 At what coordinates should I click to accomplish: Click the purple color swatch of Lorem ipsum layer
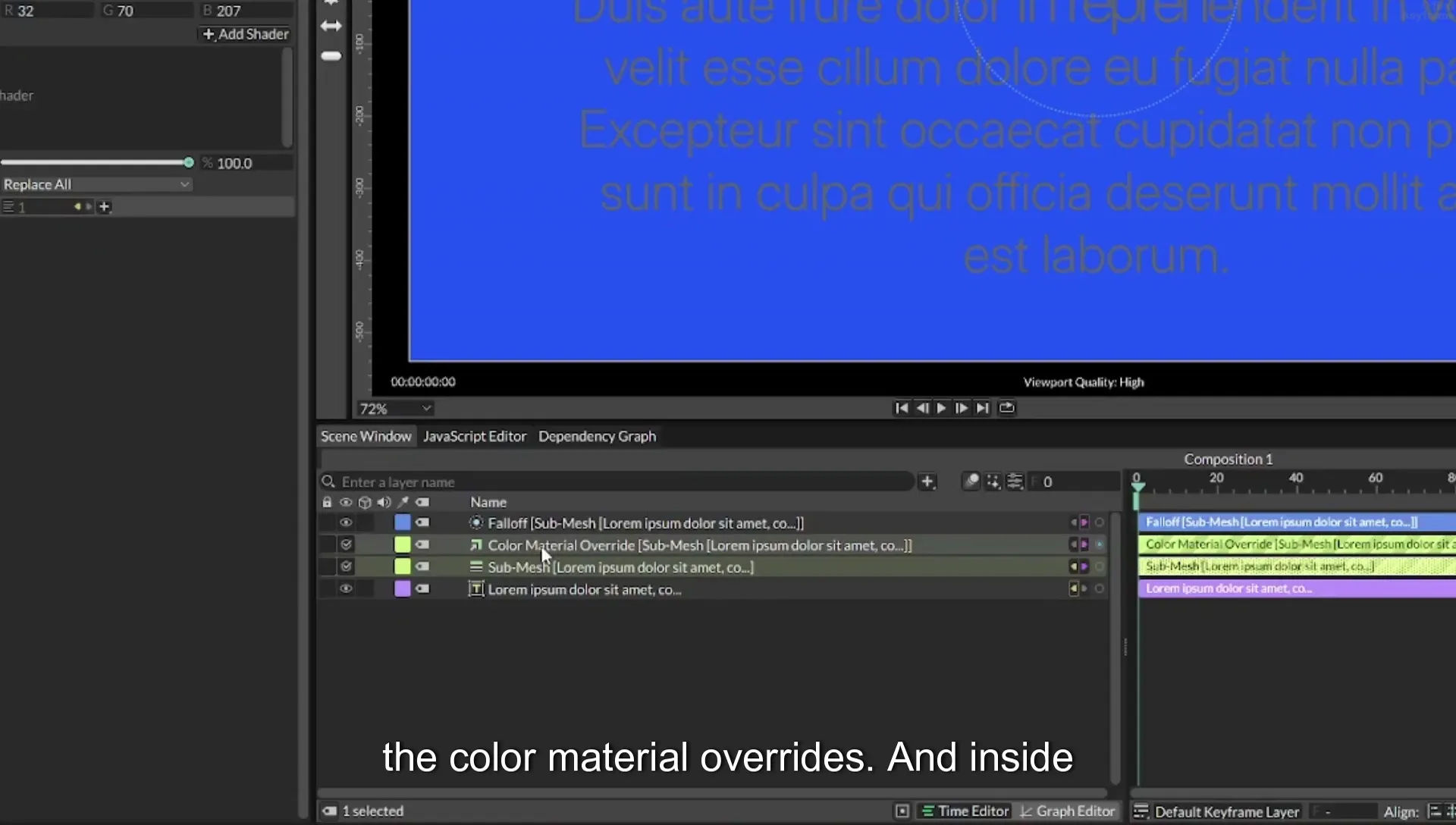(x=403, y=588)
